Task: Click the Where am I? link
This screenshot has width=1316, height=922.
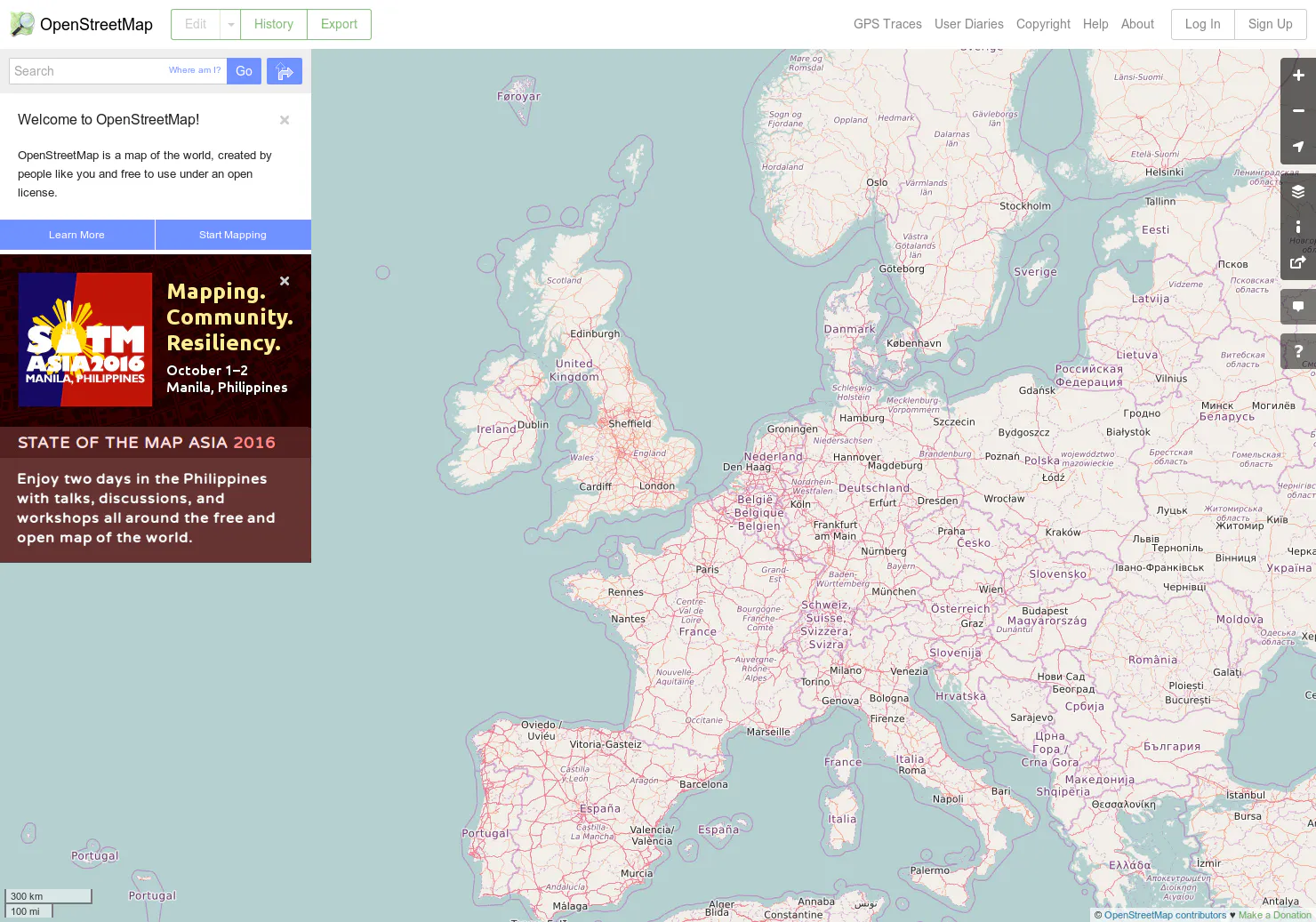Action: [x=195, y=70]
